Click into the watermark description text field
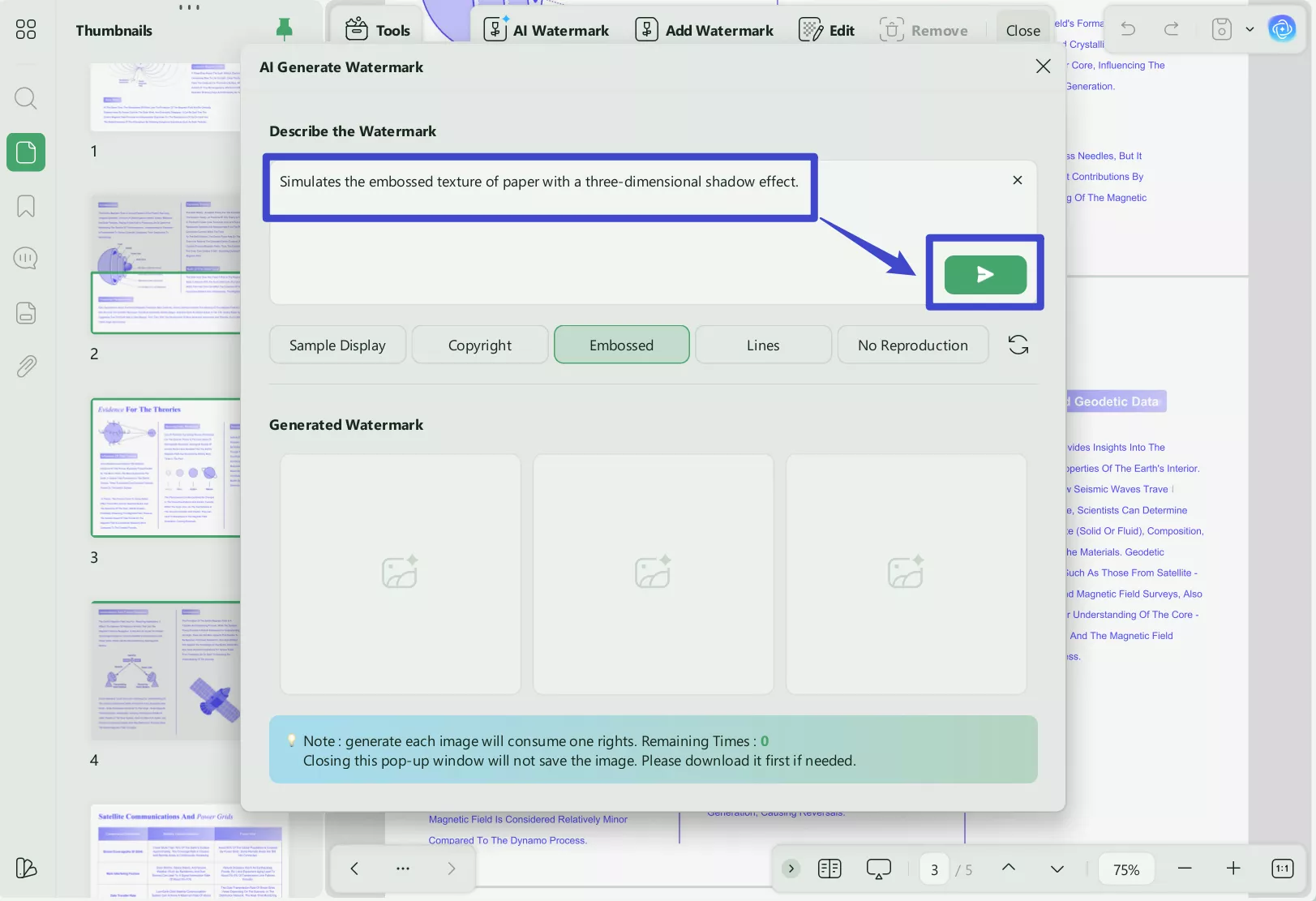This screenshot has height=901, width=1316. (x=653, y=232)
